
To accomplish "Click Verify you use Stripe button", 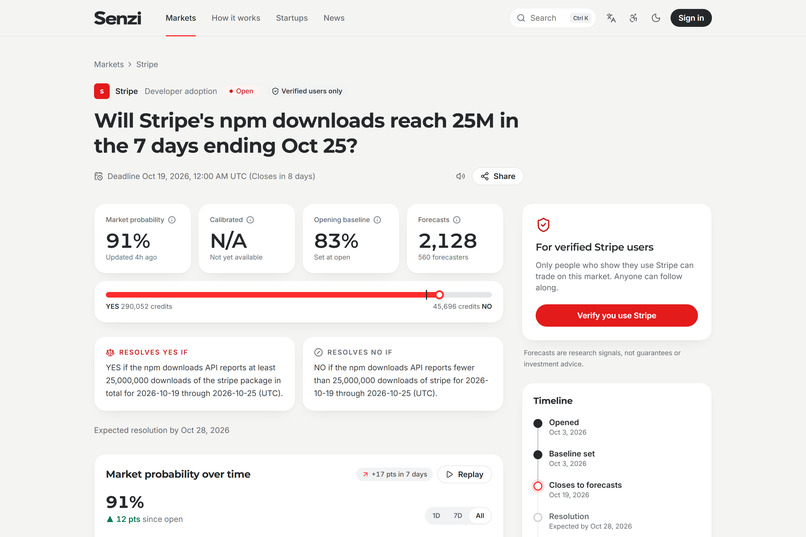I will click(x=616, y=316).
